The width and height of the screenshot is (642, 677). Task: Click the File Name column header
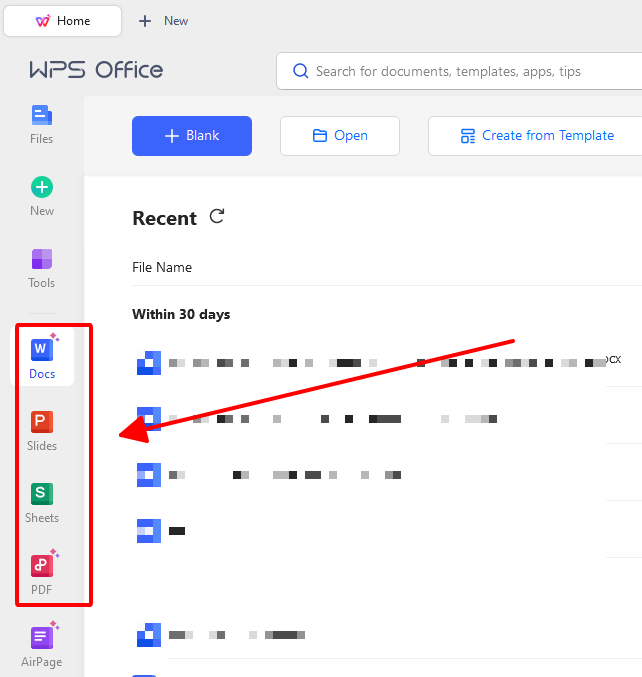pos(162,267)
